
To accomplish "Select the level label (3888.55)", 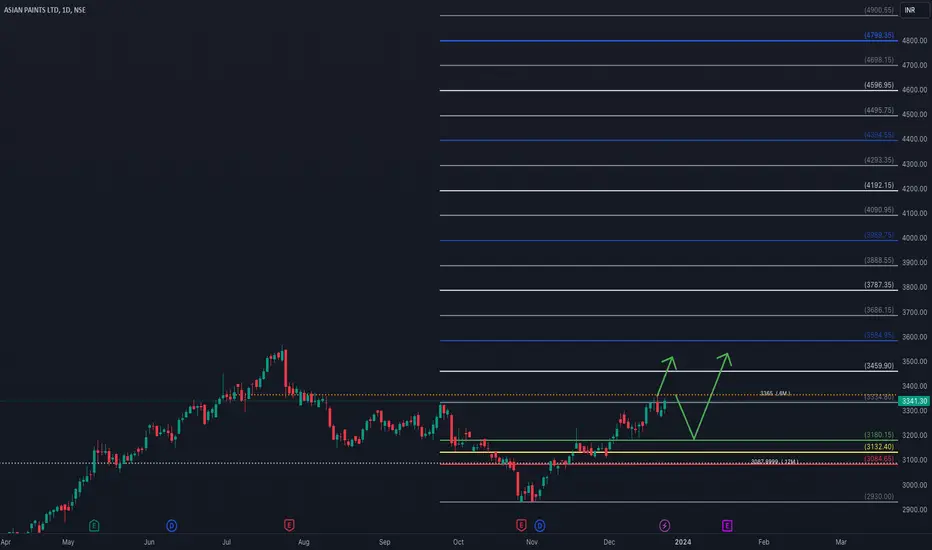I will [879, 260].
